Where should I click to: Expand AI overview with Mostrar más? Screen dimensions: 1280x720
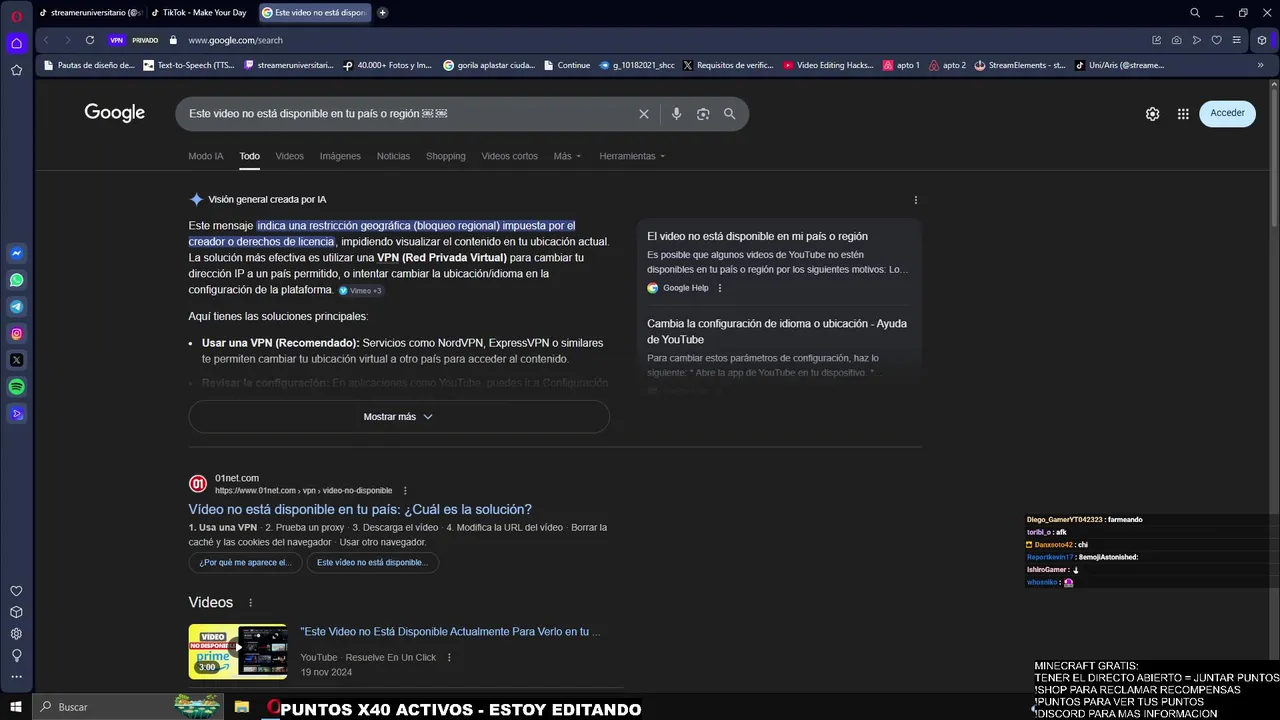(399, 417)
